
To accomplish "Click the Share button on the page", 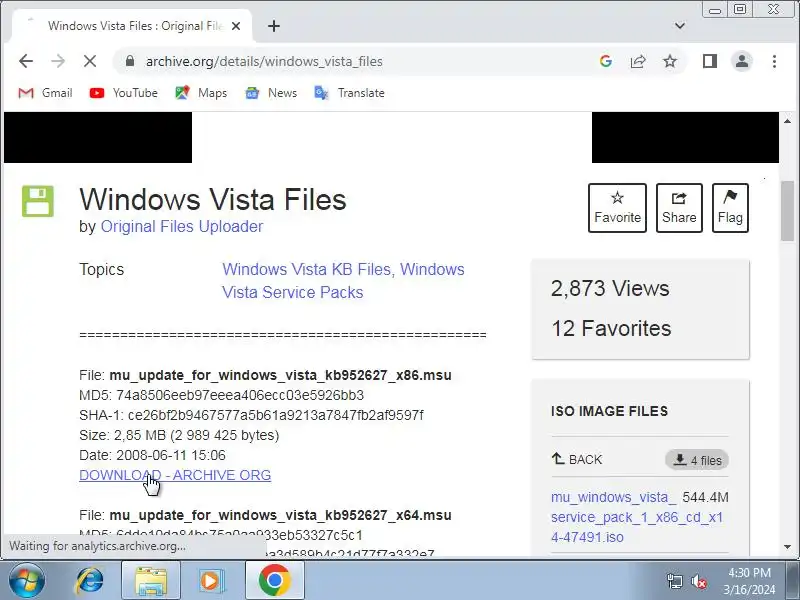I will click(679, 208).
